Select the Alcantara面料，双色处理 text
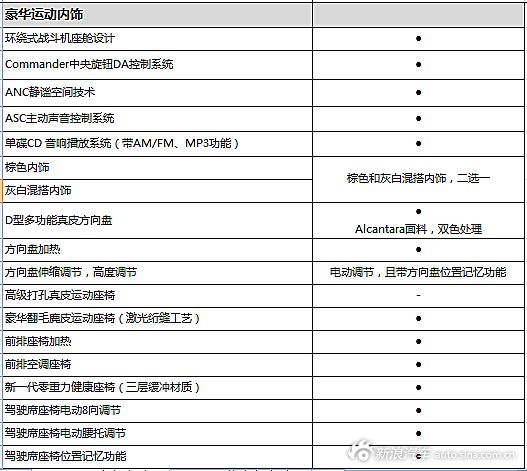The width and height of the screenshot is (527, 471). (418, 229)
